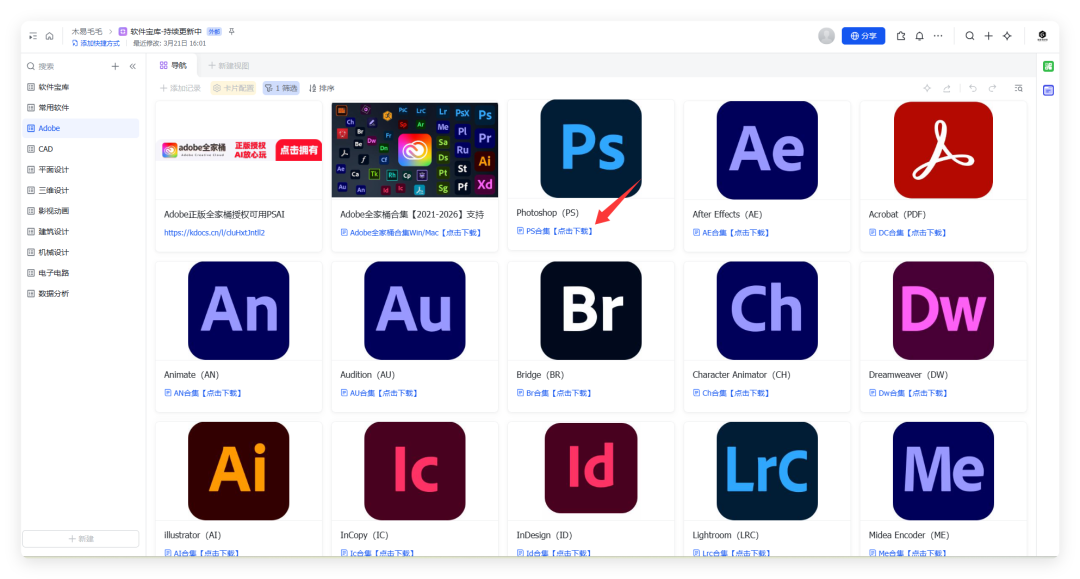The image size is (1080, 579).
Task: Select 电子电路 sheet in sidebar
Action: click(x=81, y=273)
